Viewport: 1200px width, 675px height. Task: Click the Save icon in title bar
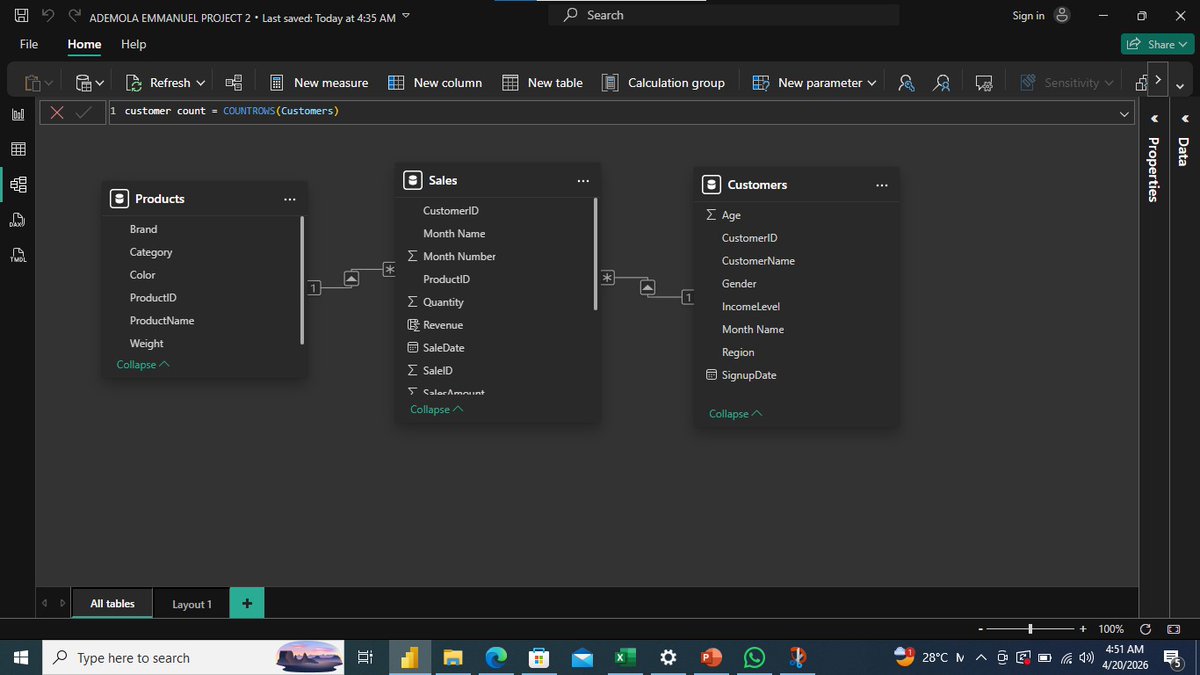pos(21,16)
